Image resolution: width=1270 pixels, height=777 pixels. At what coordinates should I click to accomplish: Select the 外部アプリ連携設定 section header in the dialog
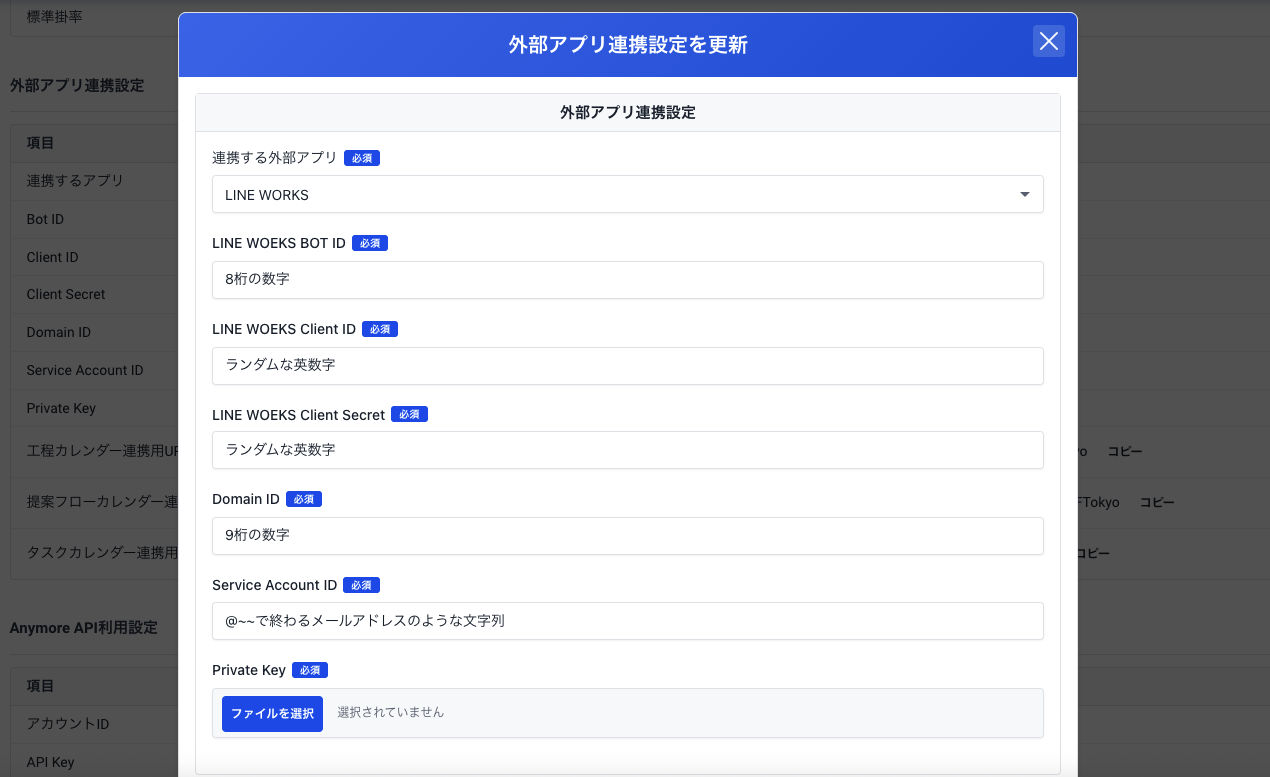(x=627, y=112)
